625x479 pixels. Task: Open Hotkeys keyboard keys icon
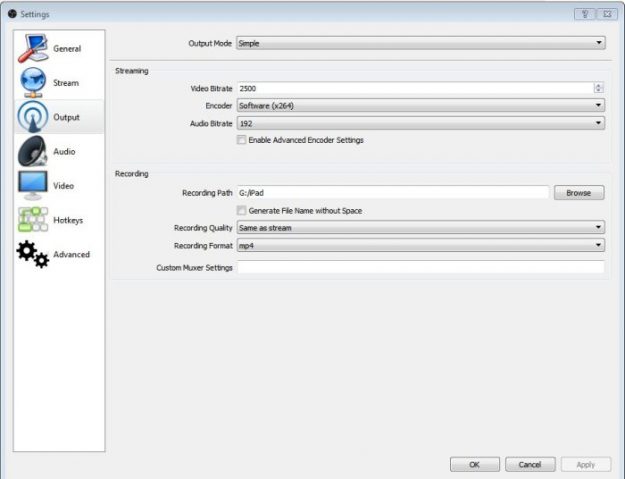click(33, 220)
